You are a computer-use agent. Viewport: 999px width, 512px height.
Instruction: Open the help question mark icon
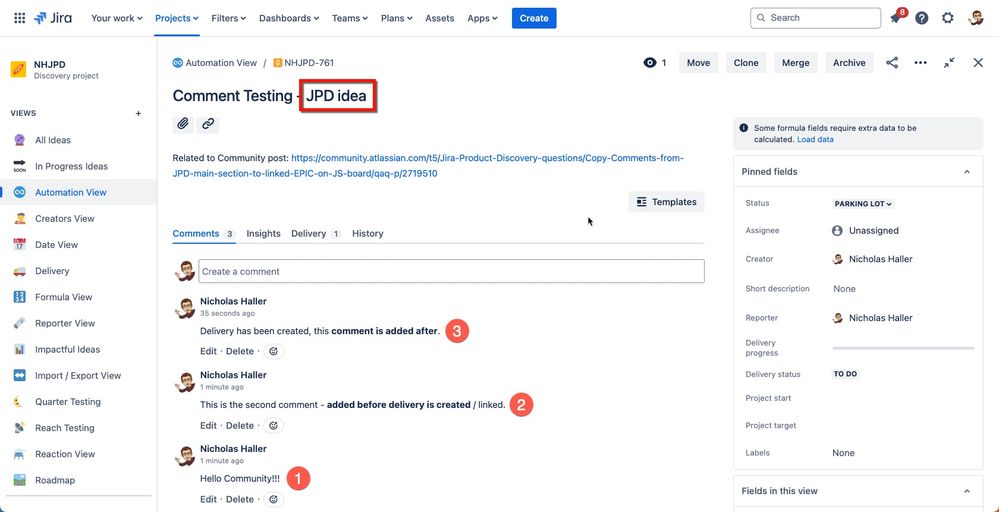click(x=921, y=18)
